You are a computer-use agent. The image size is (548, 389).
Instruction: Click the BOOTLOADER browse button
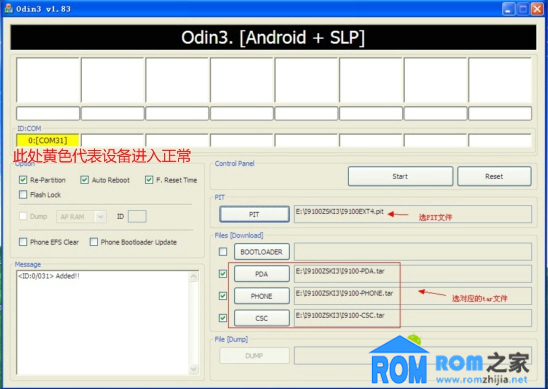tap(262, 252)
